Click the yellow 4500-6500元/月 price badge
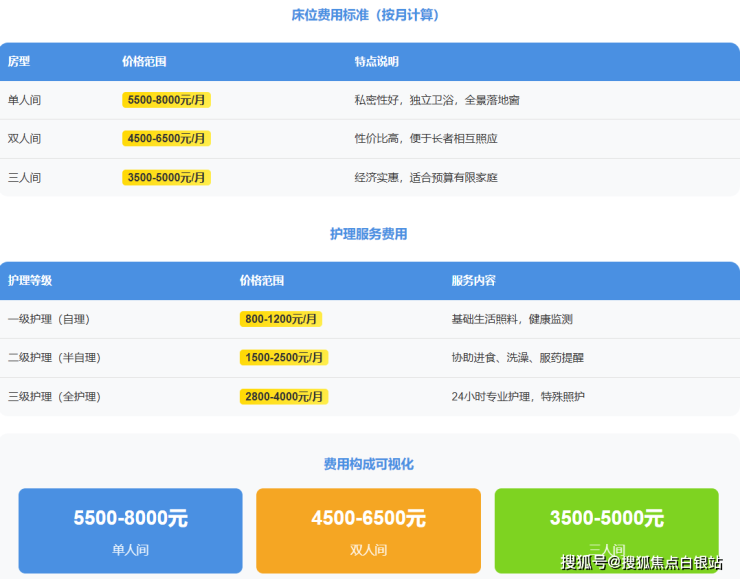 166,139
